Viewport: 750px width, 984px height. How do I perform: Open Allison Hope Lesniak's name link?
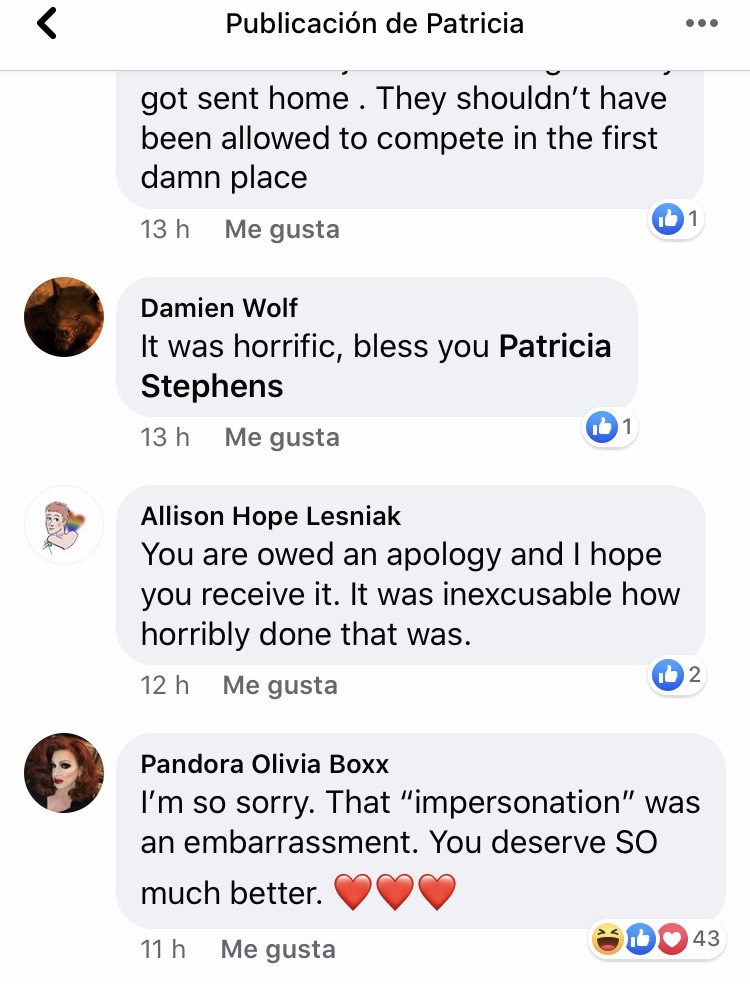tap(271, 516)
